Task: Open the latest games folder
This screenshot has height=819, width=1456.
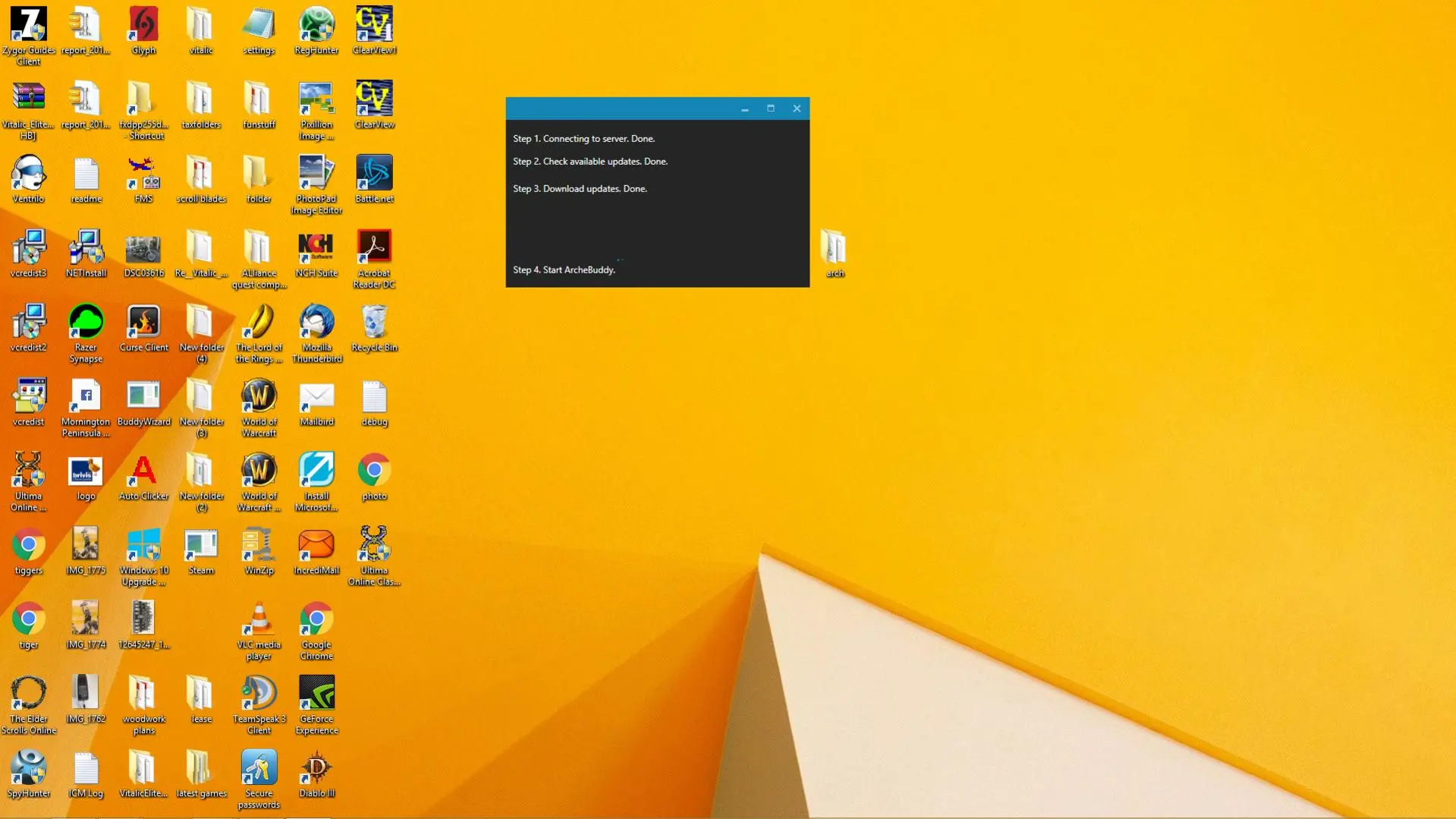Action: (x=201, y=769)
